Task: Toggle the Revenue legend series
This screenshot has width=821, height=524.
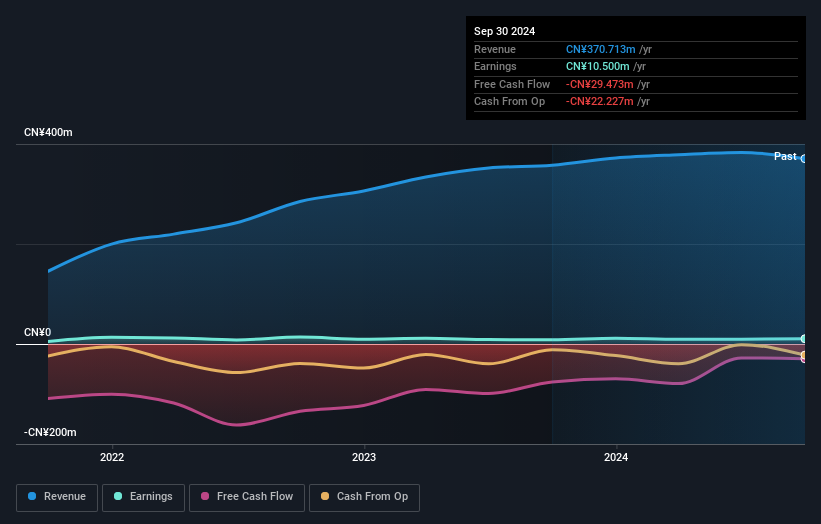Action: tap(57, 497)
